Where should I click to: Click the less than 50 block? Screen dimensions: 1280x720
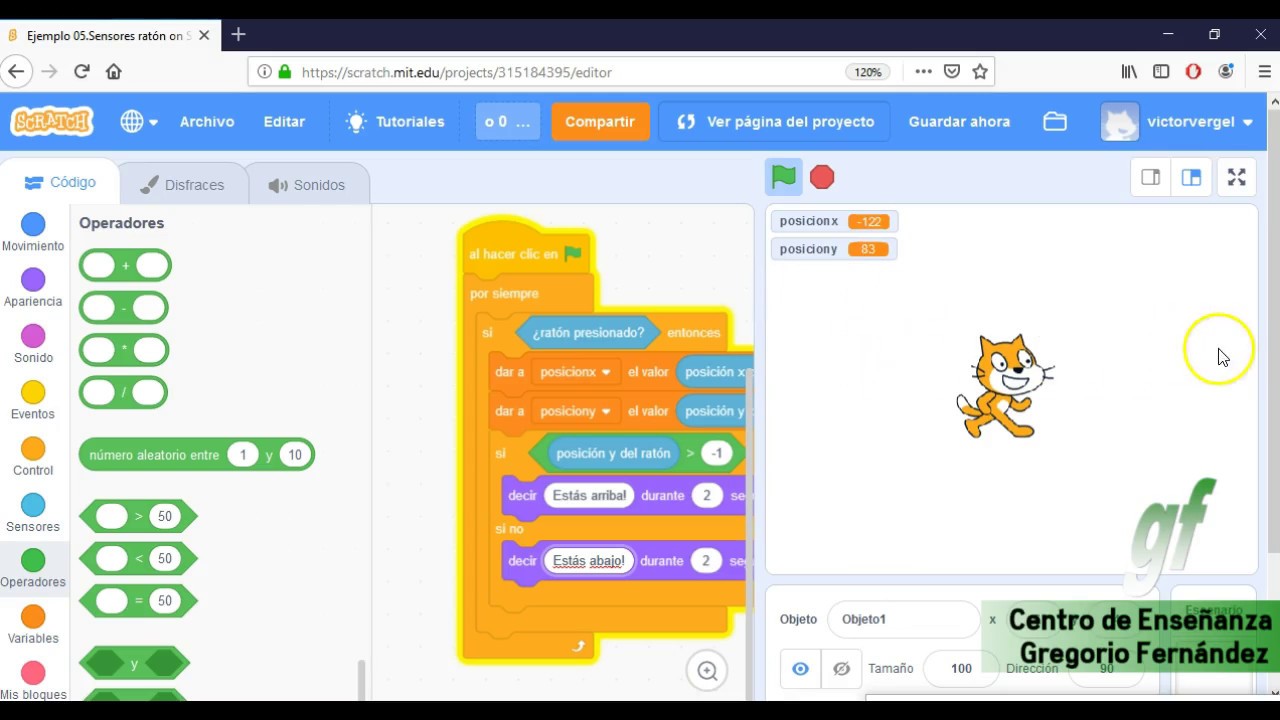[138, 558]
